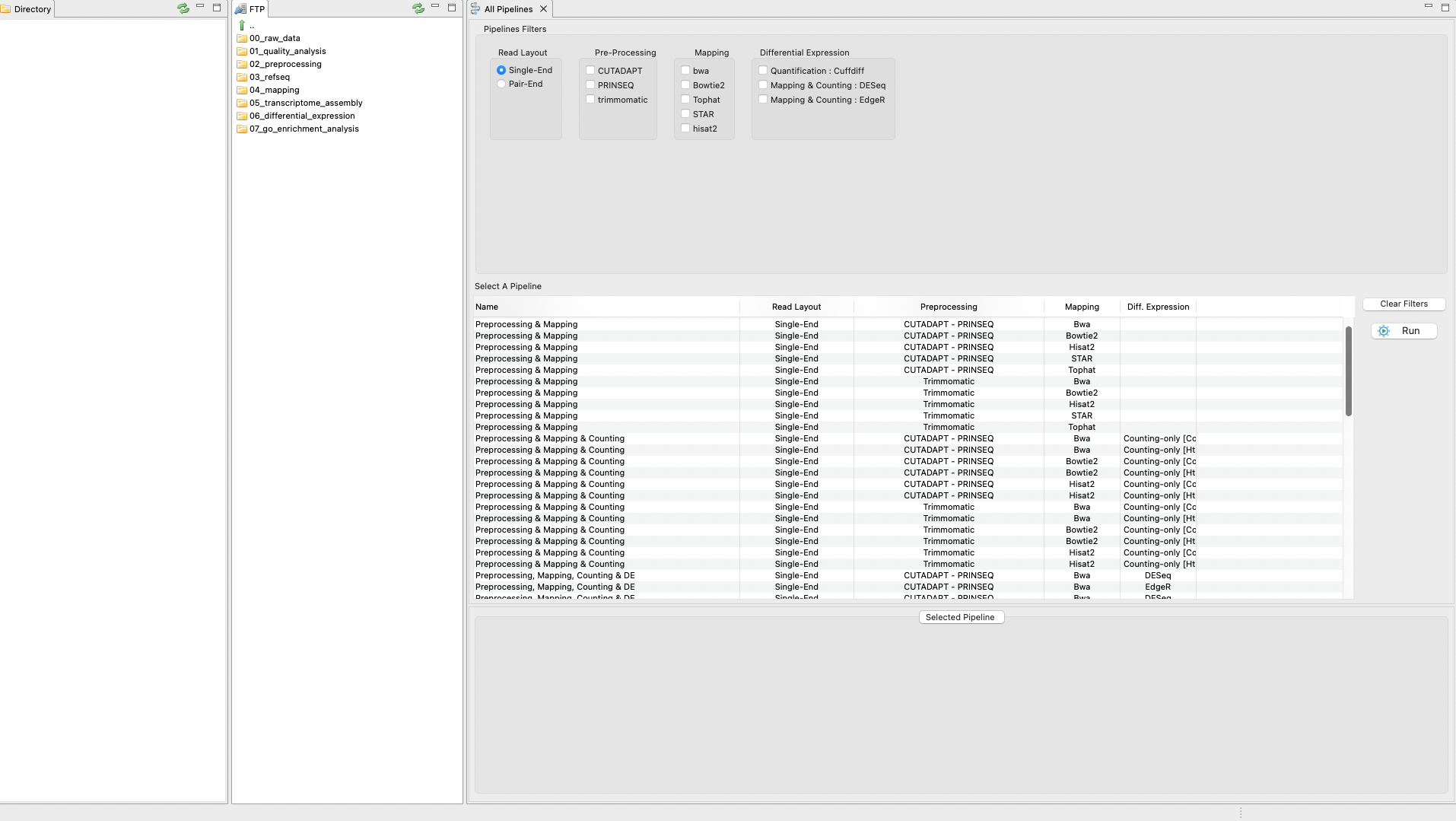This screenshot has height=821, width=1456.
Task: Select the DESeq pipeline with CUTADAPT - PRINSEQ and Bwa
Action: click(x=908, y=575)
